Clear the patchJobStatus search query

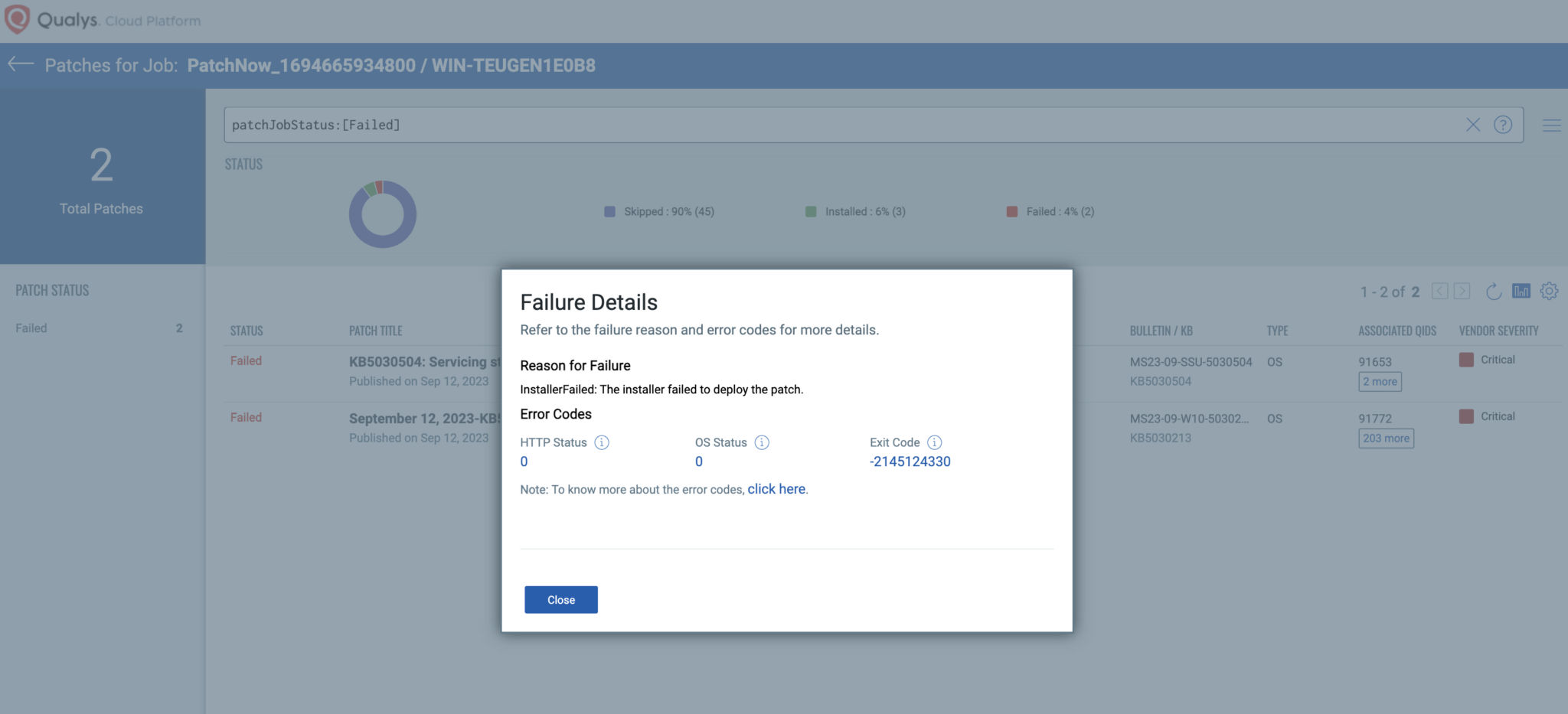(1472, 124)
